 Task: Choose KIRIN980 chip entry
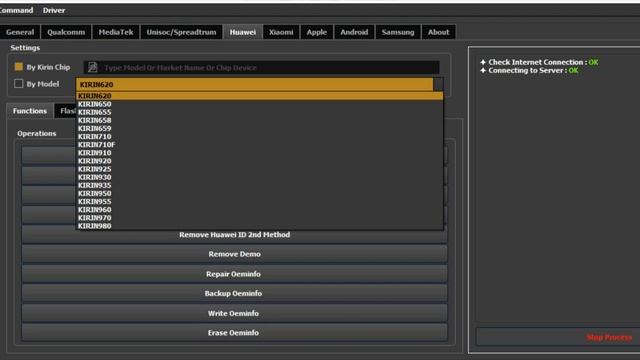(260, 226)
